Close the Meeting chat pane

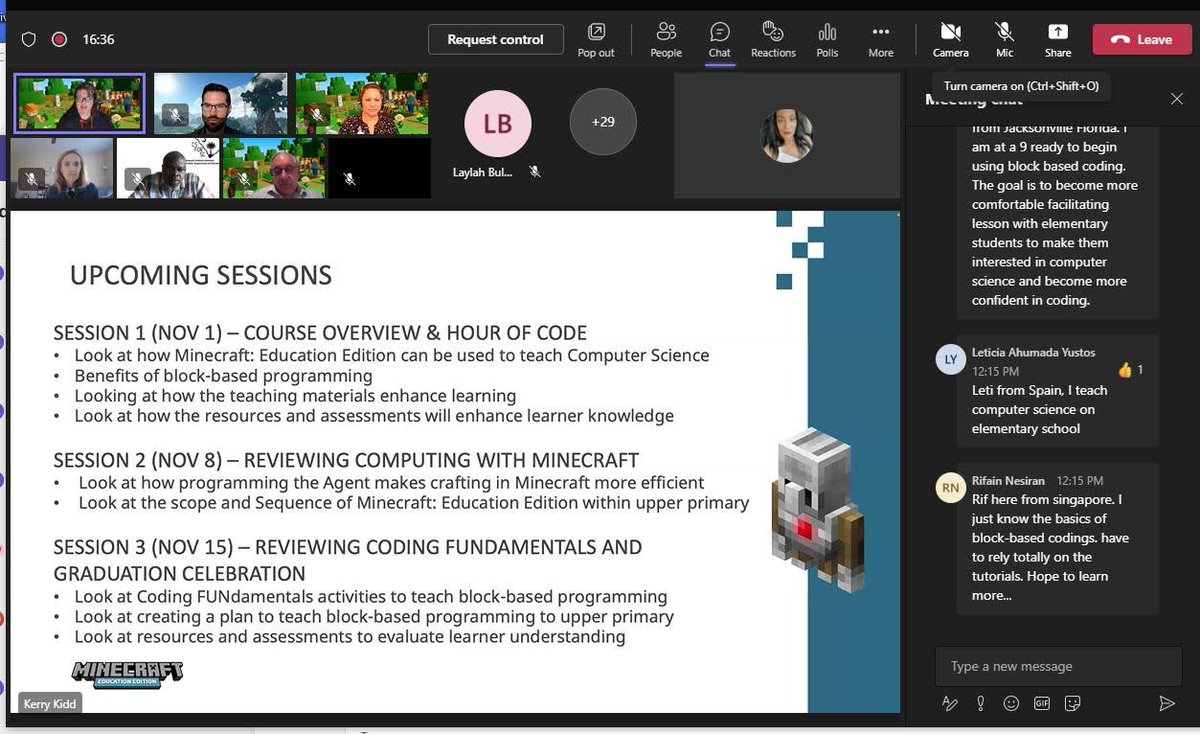coord(1177,99)
